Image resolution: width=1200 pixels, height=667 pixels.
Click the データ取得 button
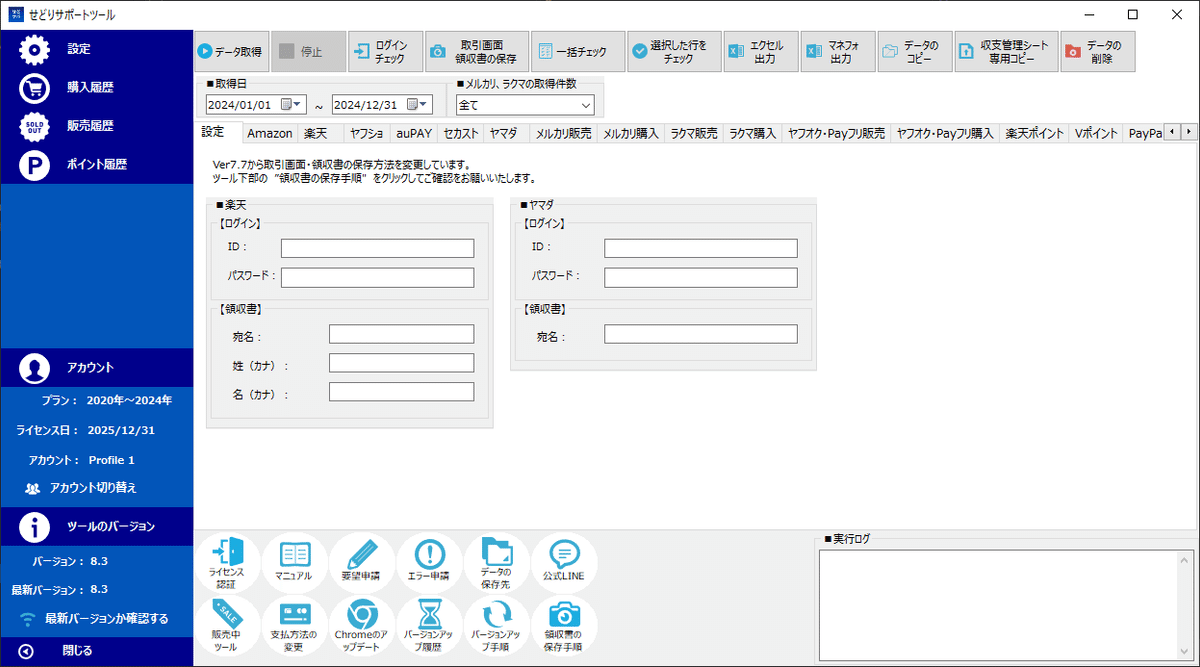click(x=231, y=51)
